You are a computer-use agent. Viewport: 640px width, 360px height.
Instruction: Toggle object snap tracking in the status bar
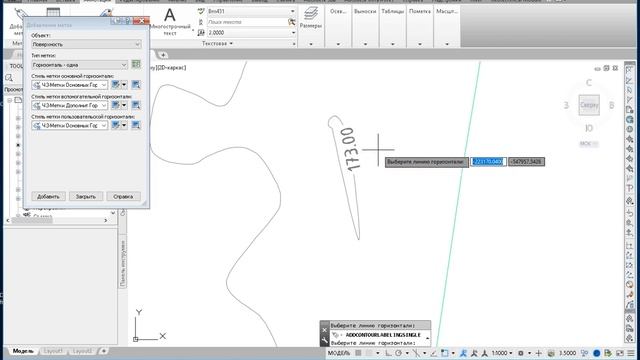coord(433,353)
